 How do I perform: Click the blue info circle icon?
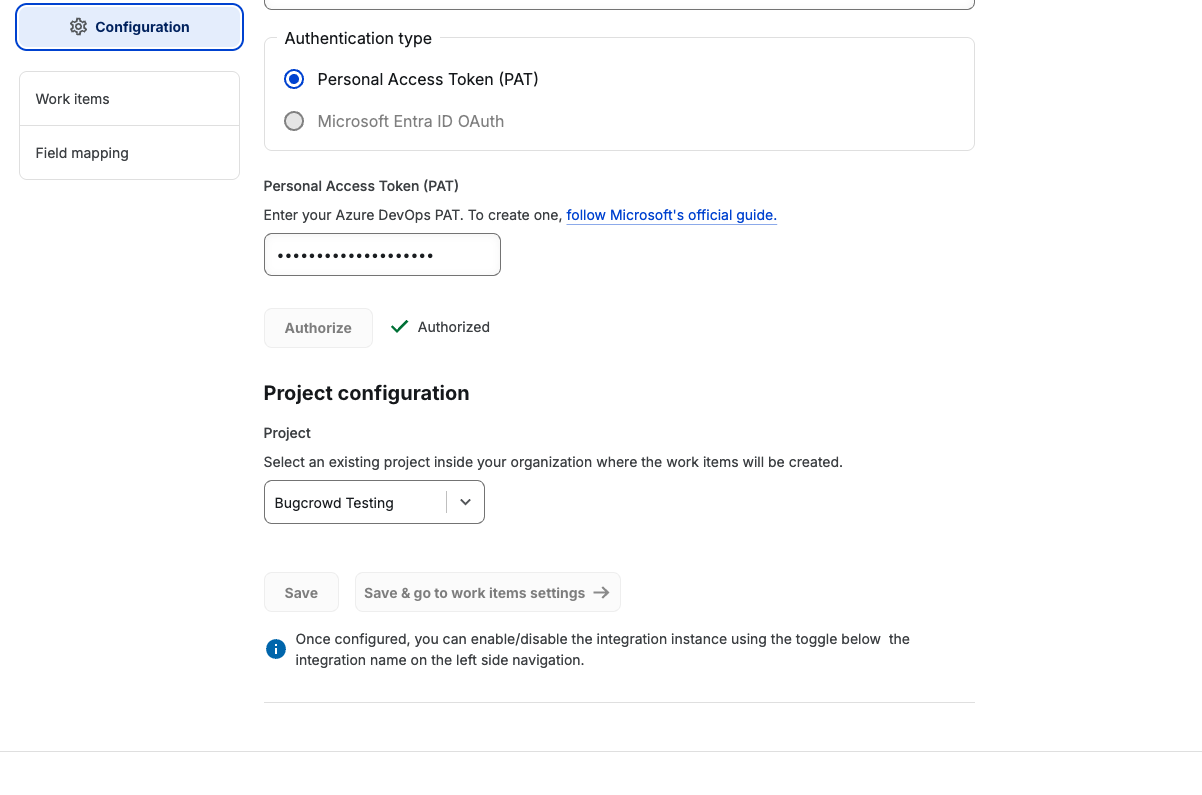(276, 649)
